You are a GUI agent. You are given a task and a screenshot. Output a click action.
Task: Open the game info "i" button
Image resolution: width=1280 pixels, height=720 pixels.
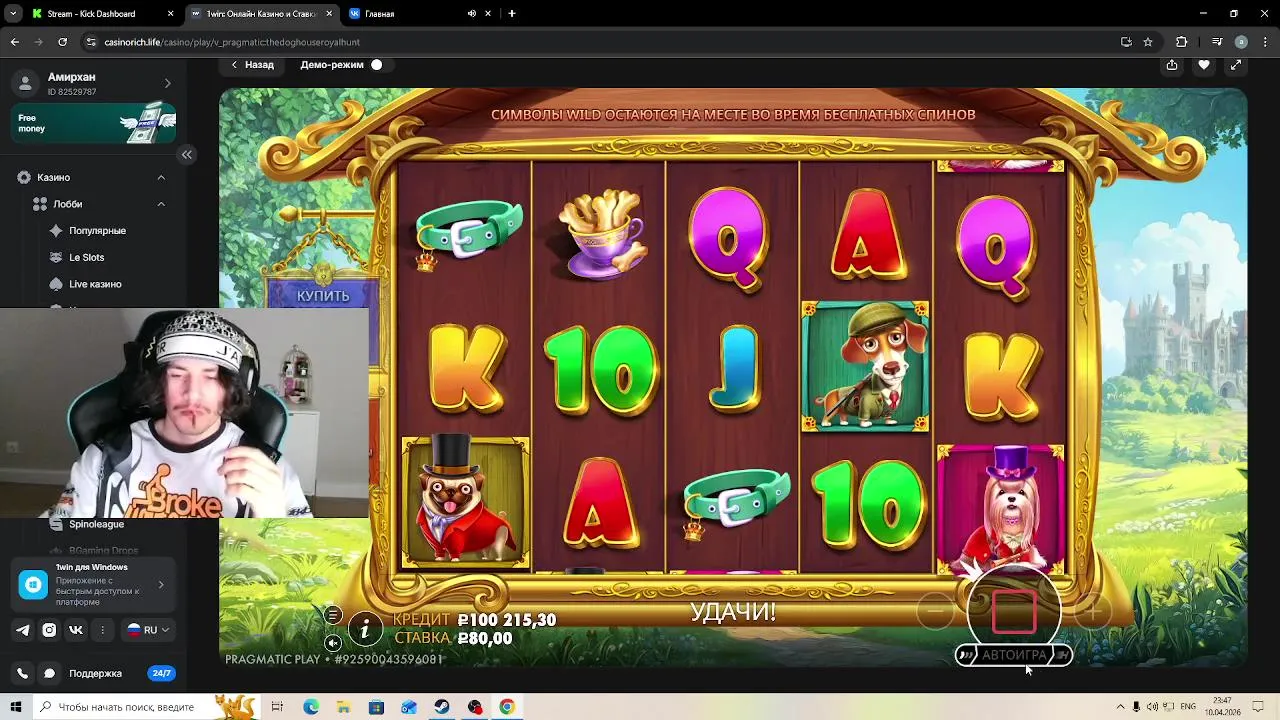click(x=365, y=628)
